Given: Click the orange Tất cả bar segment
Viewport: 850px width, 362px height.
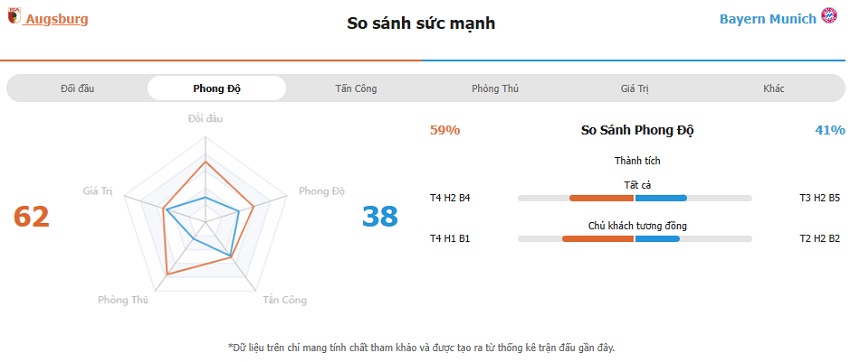Looking at the screenshot, I should pos(601,198).
